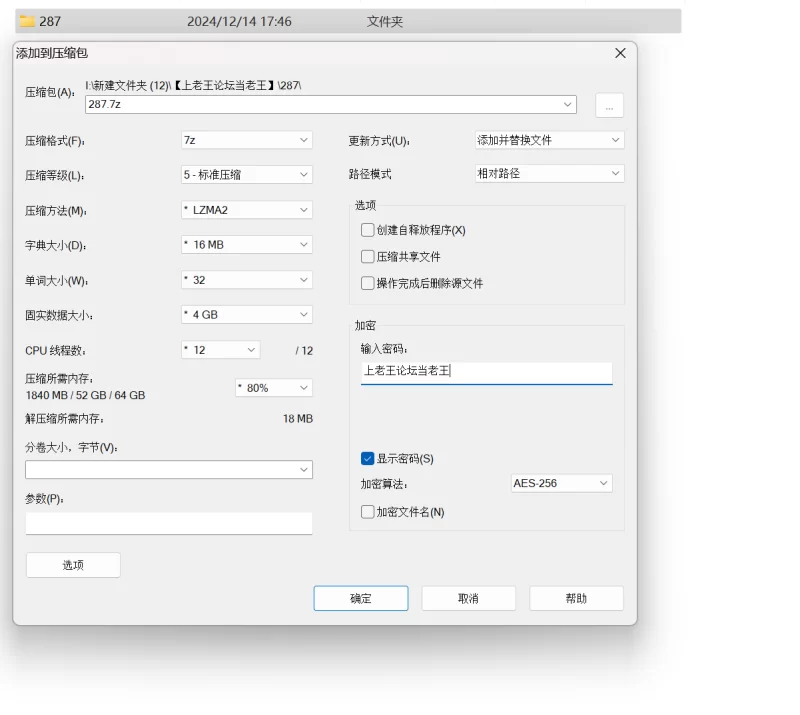This screenshot has height=715, width=800.
Task: Open the browse (...) button for archive path
Action: [x=609, y=105]
